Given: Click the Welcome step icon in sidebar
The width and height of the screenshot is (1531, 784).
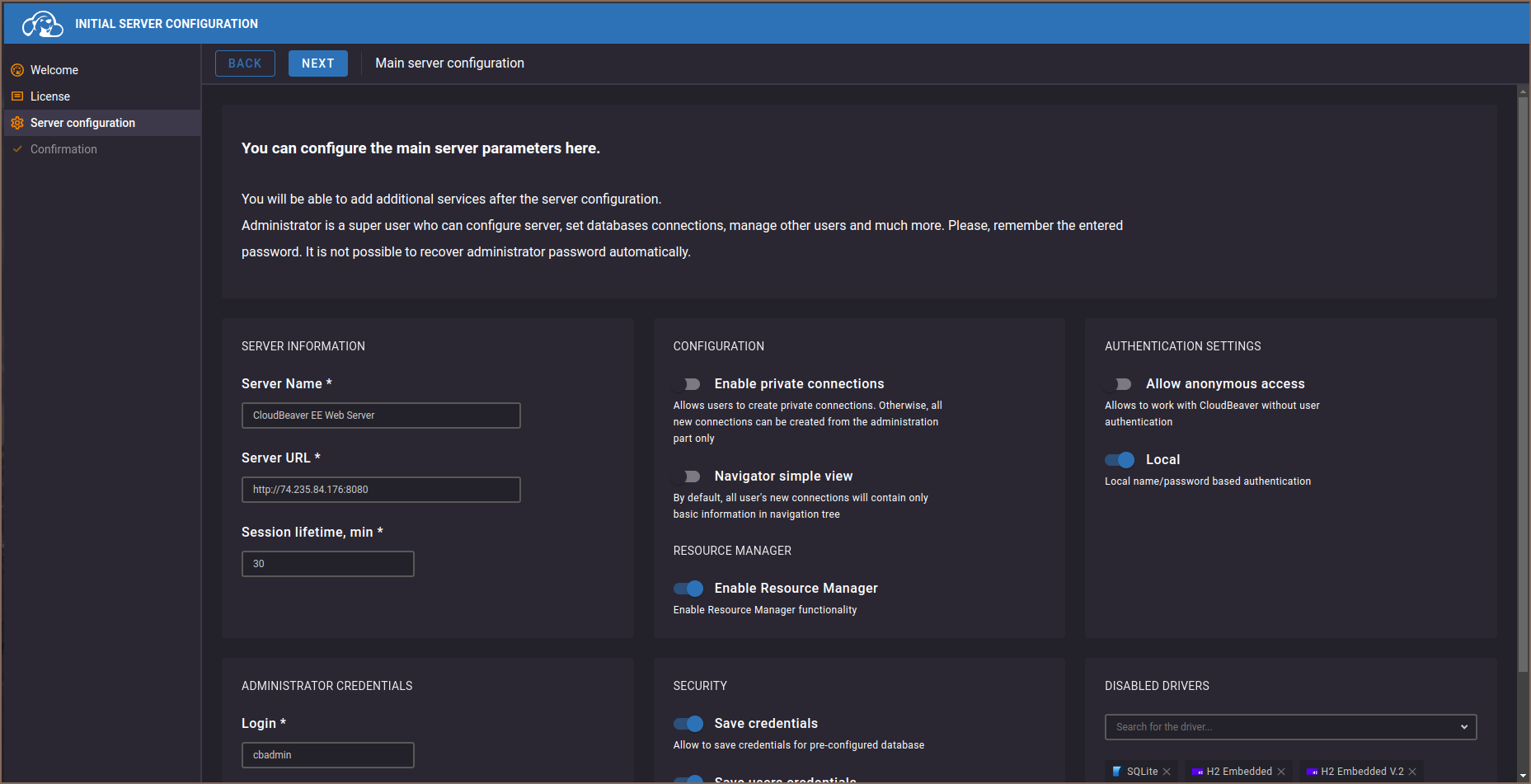Looking at the screenshot, I should (x=17, y=70).
